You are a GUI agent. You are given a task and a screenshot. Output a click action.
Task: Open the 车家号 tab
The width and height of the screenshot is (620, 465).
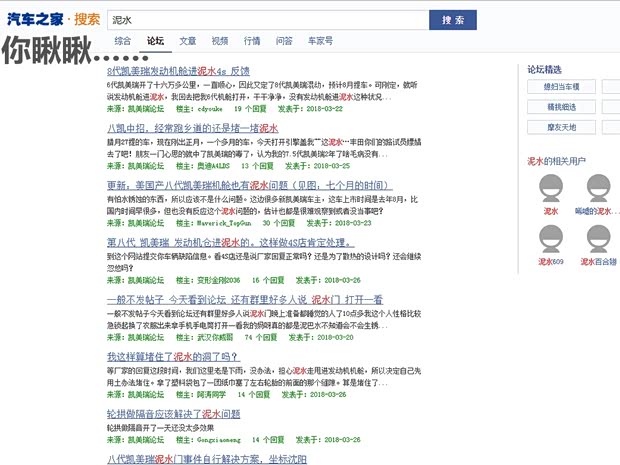tap(320, 41)
